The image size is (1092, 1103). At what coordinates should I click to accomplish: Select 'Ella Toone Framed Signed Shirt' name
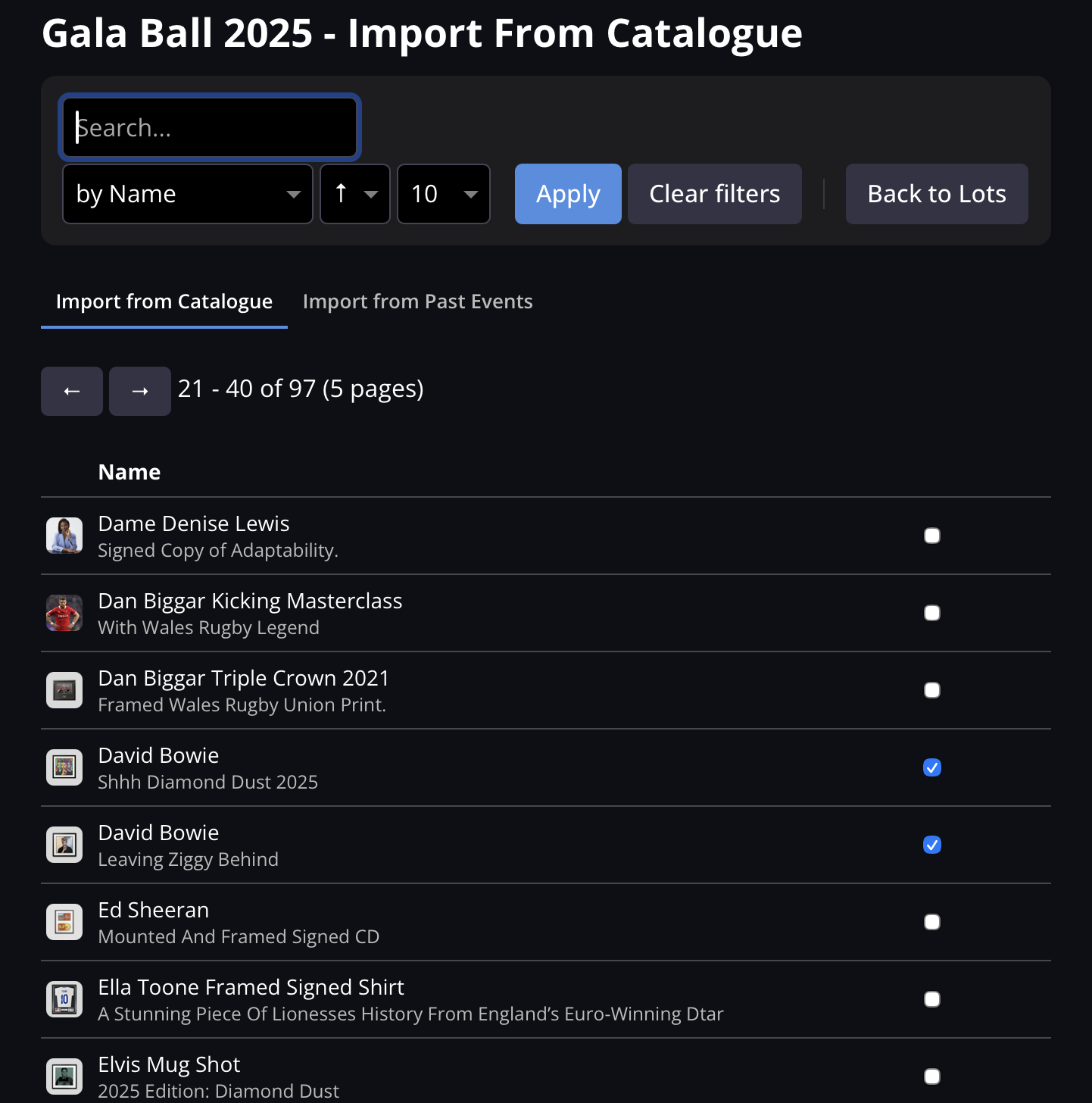tap(251, 987)
